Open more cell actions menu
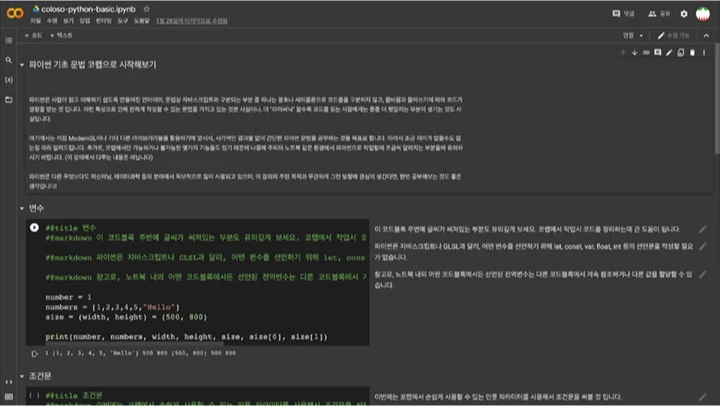Viewport: 720px width, 406px height. coord(703,53)
